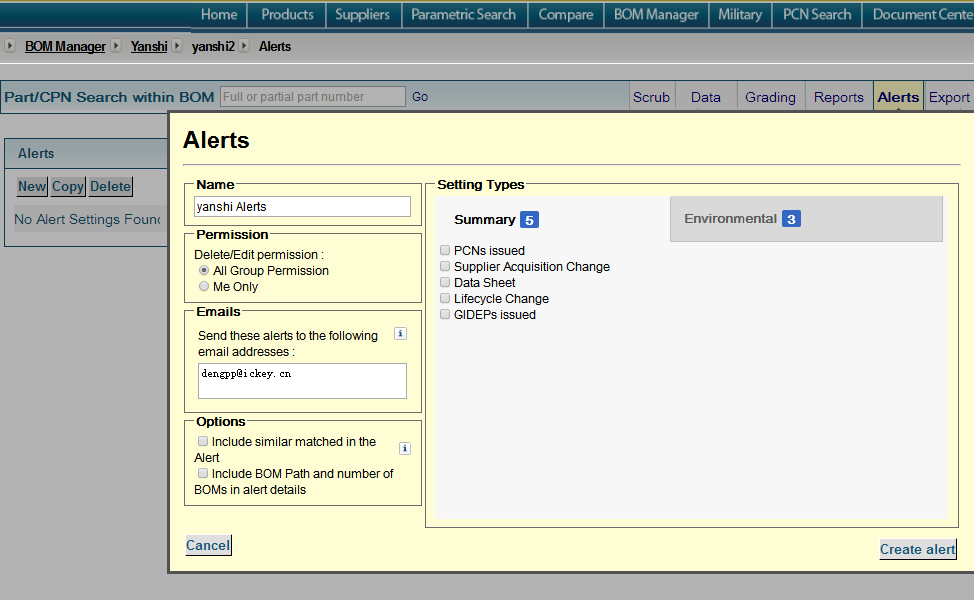Image resolution: width=974 pixels, height=600 pixels.
Task: Click the Full or partial part number field
Action: 312,97
